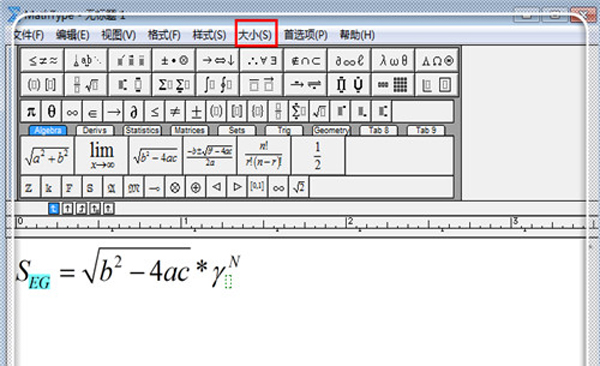Screen dimensions: 600x366
Task: Switch to Tab 8
Action: click(x=378, y=131)
